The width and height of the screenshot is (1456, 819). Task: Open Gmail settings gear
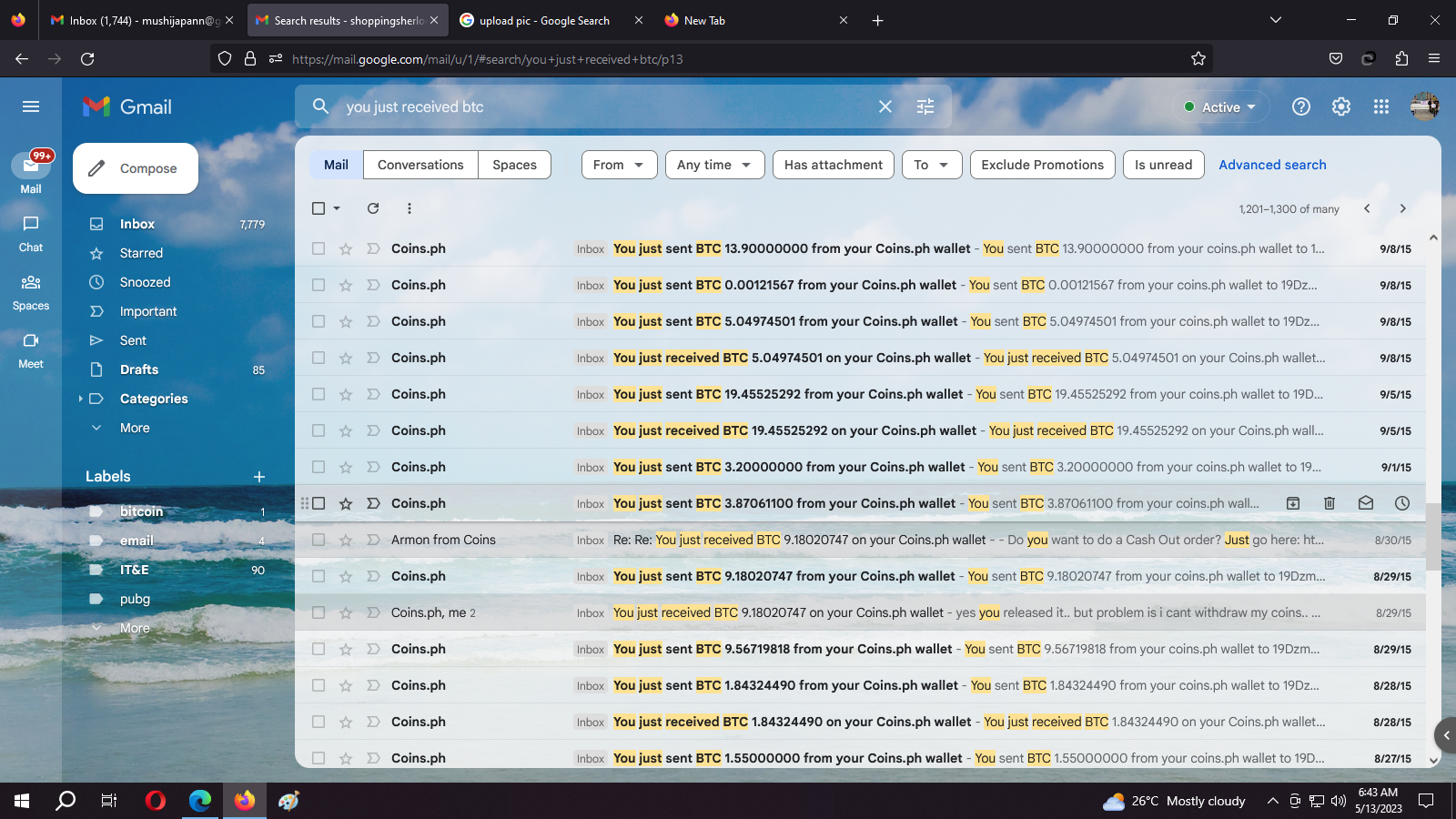[x=1341, y=106]
